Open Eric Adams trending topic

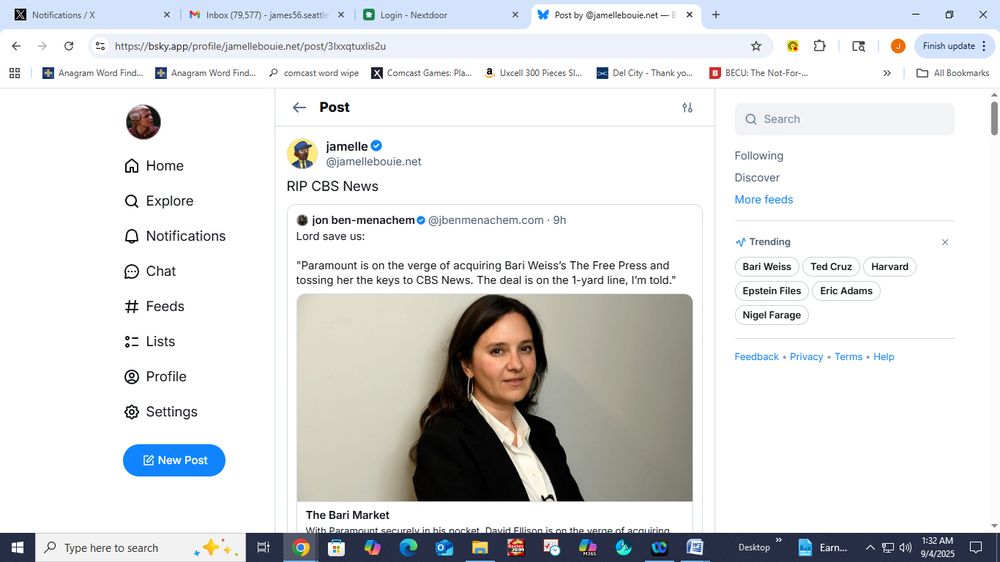pyautogui.click(x=846, y=291)
